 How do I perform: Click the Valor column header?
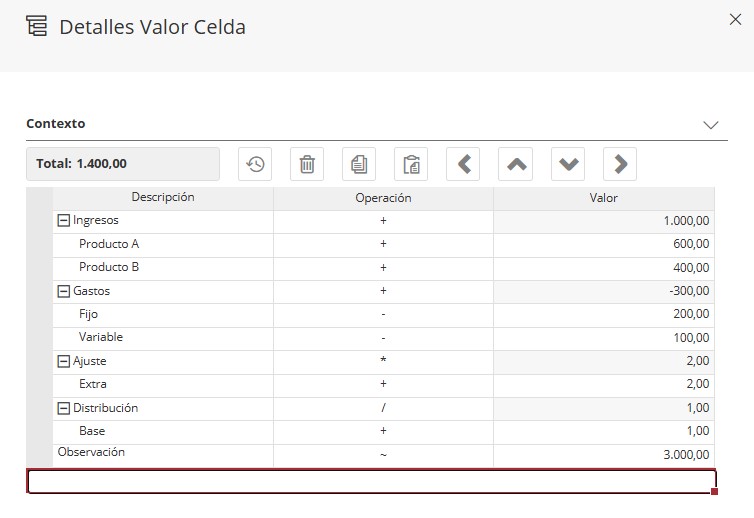pos(603,198)
